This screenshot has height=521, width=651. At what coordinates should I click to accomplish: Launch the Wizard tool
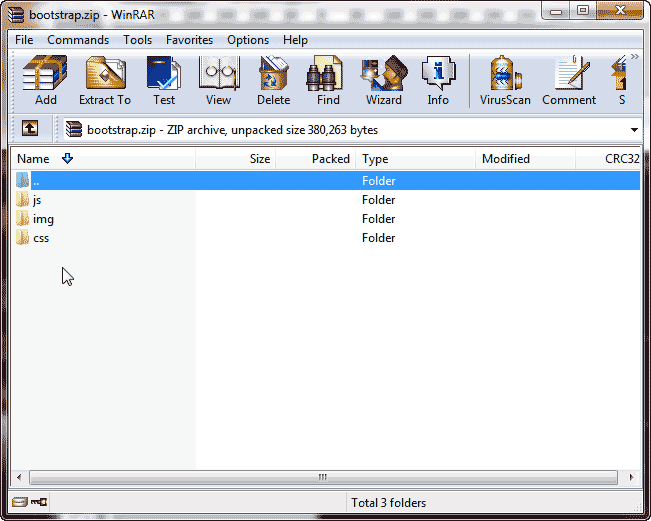pos(384,81)
